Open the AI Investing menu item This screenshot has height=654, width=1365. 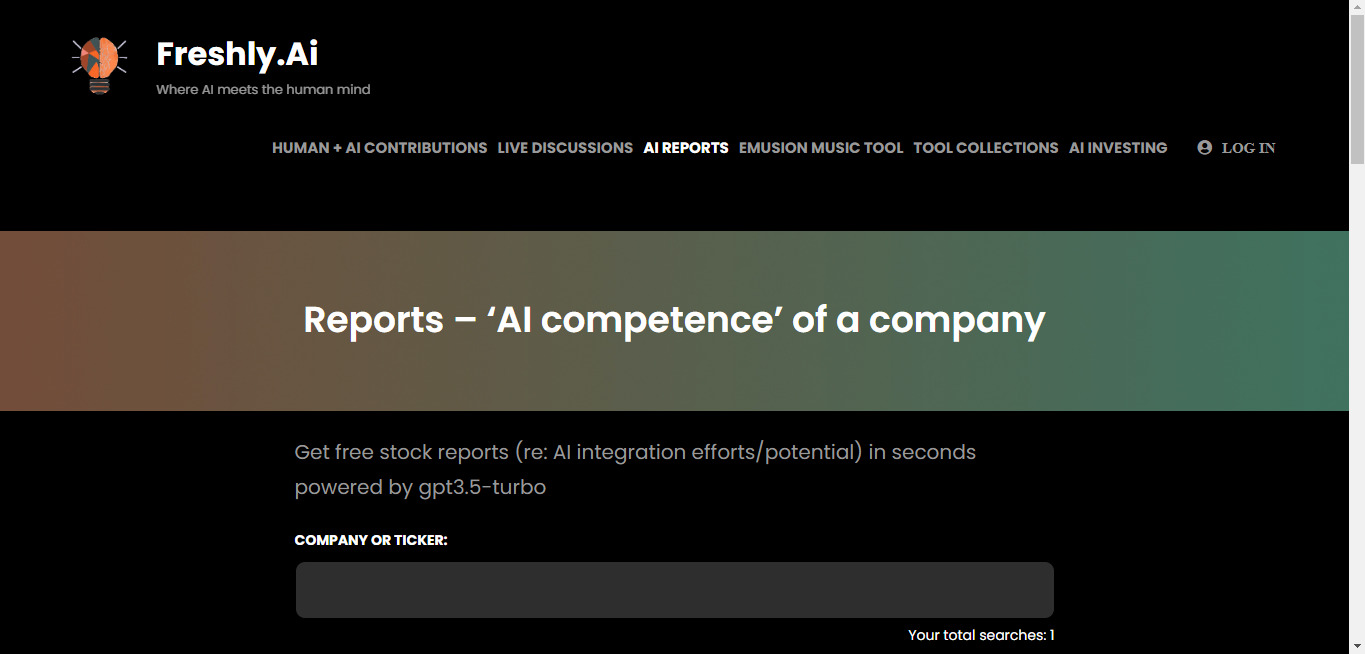point(1118,147)
